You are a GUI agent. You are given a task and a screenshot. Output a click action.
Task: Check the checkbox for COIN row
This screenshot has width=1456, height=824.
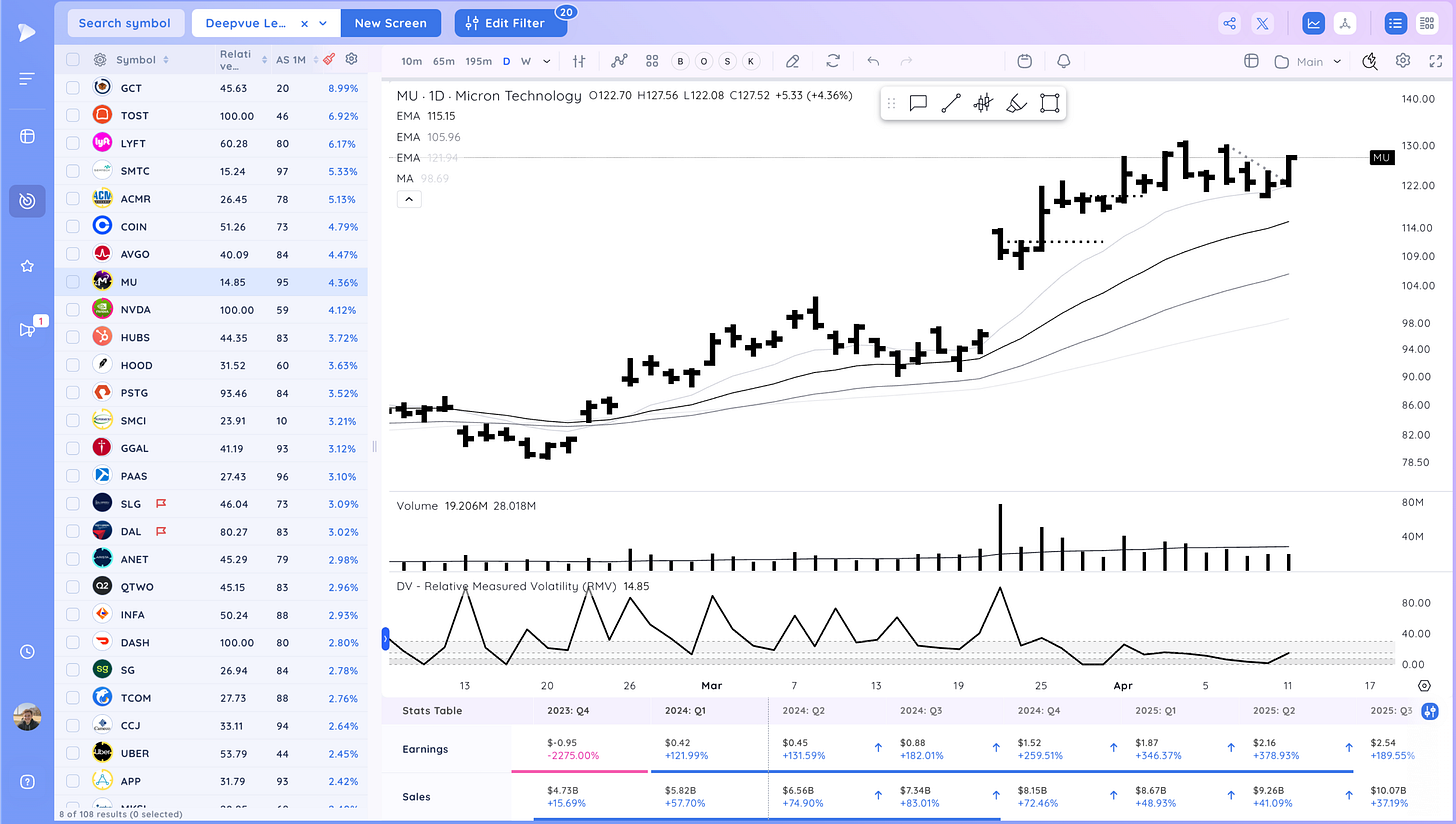(73, 226)
